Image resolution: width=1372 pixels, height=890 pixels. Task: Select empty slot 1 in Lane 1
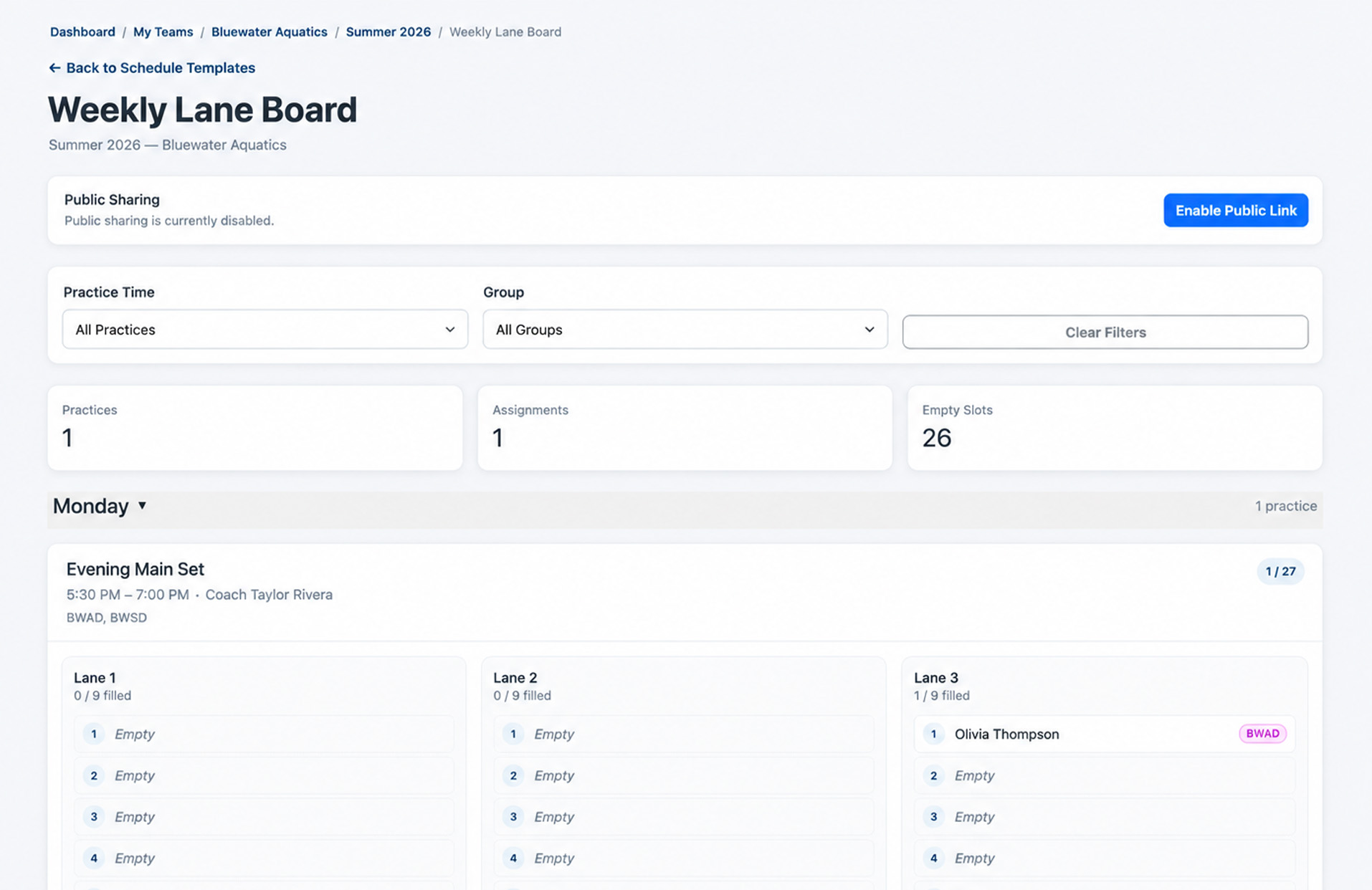[x=264, y=734]
